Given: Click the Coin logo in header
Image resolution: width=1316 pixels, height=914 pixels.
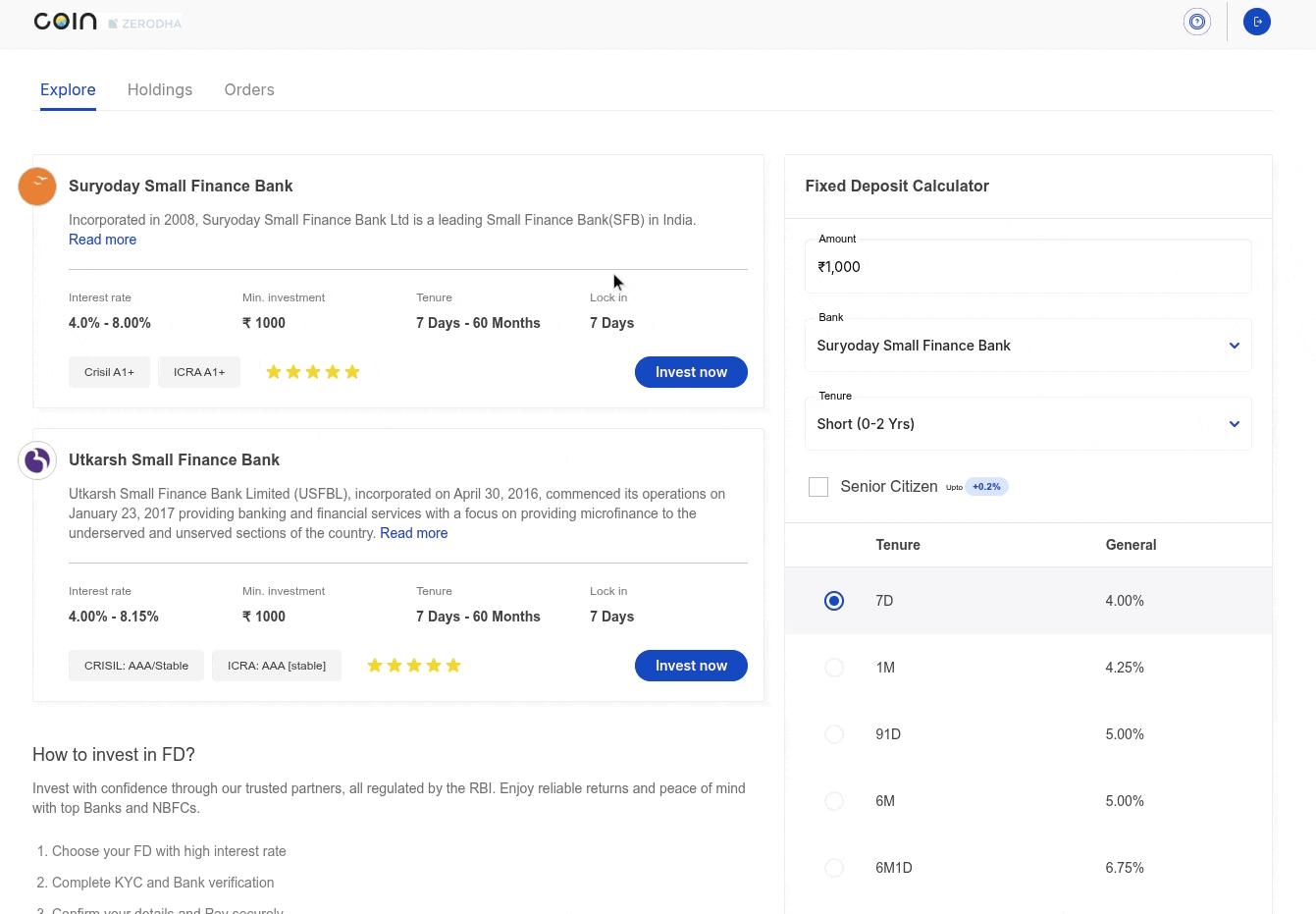Looking at the screenshot, I should 65,22.
